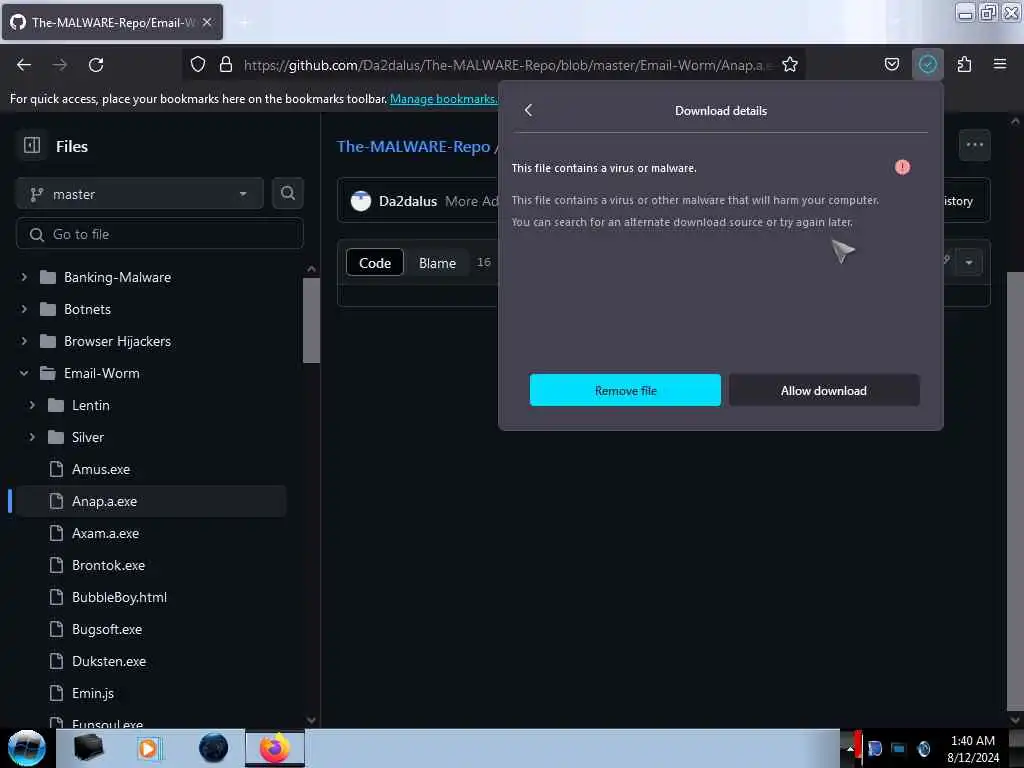Image resolution: width=1024 pixels, height=768 pixels.
Task: Reload the page with the refresh icon
Action: 96,65
